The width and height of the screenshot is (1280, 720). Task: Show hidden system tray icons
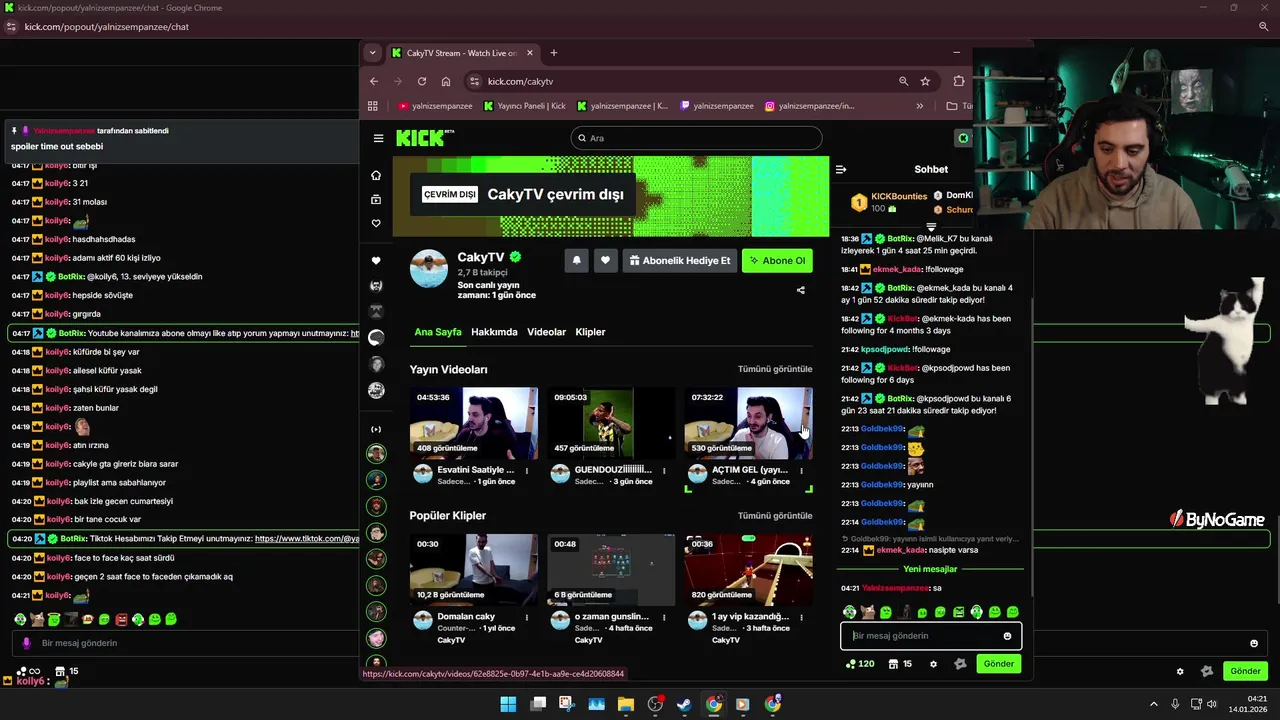(x=1153, y=704)
